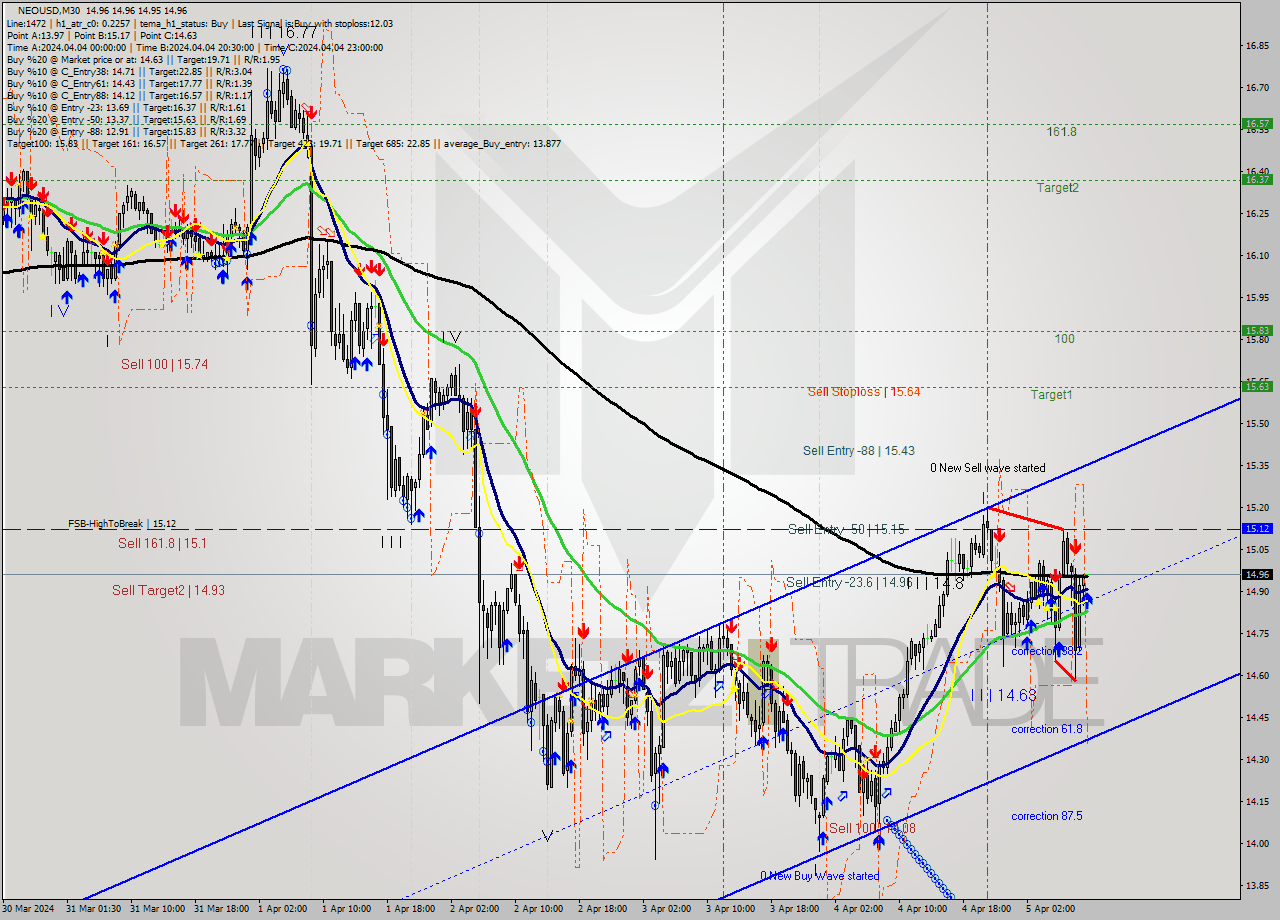The width and height of the screenshot is (1280, 920).
Task: Click the 'Buy %10 @ C_Entry61: 14.43' line
Action: click(x=130, y=84)
